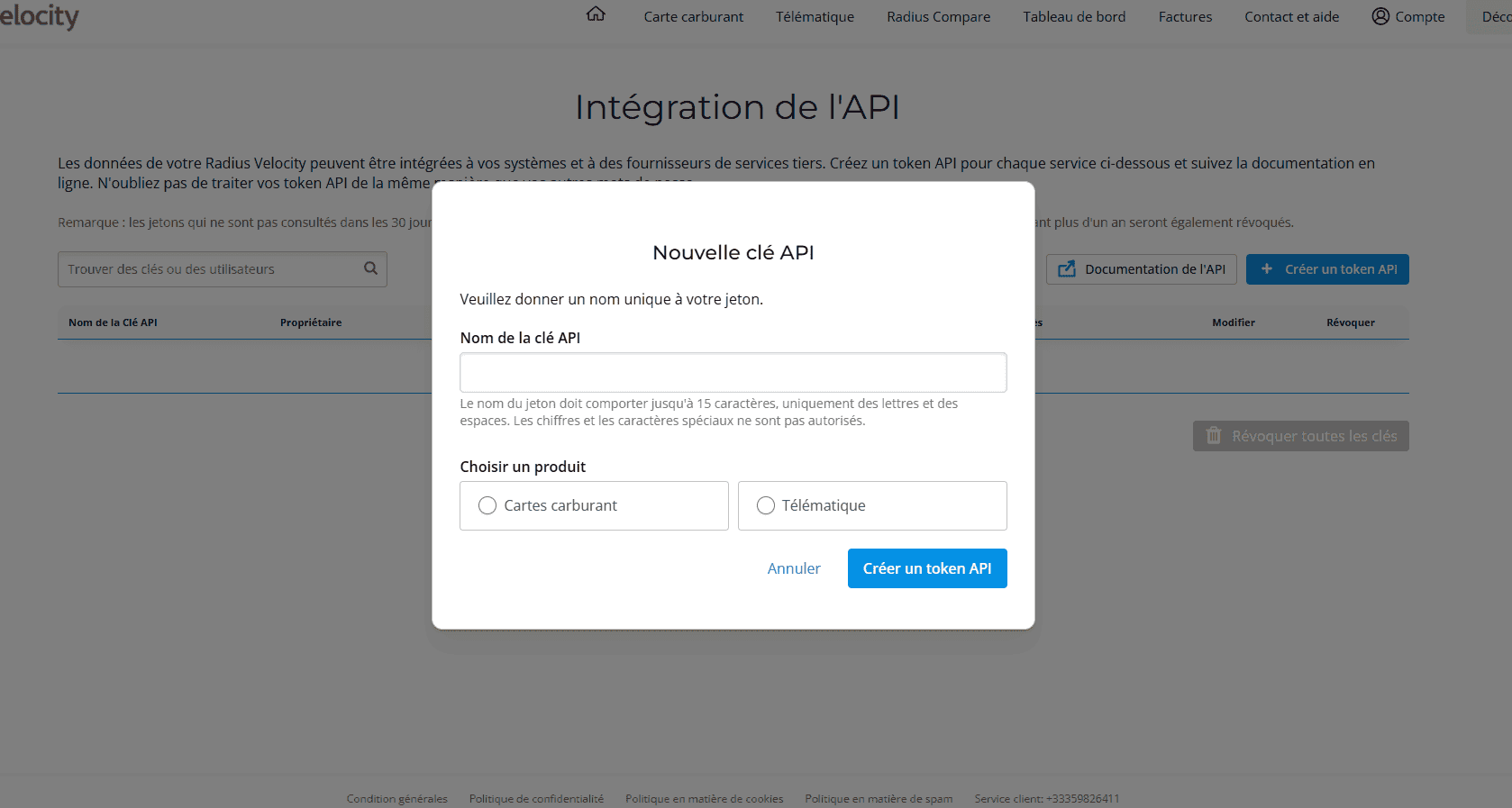Click the home icon in navigation bar
The image size is (1512, 808).
[596, 14]
